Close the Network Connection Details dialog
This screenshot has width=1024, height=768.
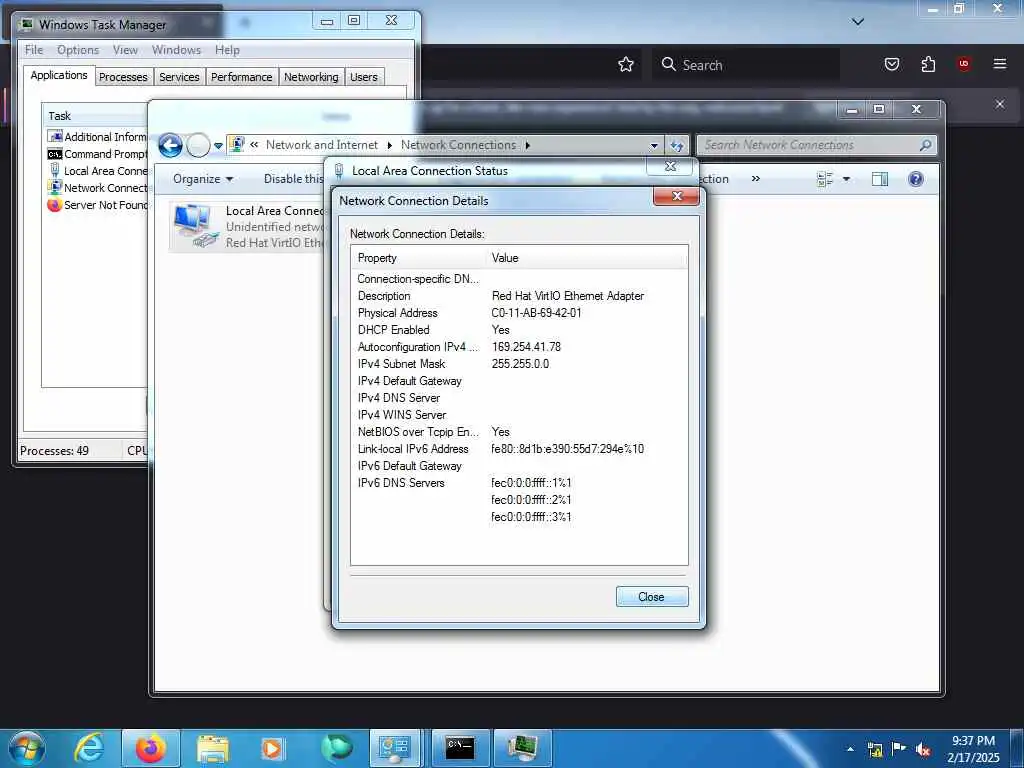pos(651,596)
